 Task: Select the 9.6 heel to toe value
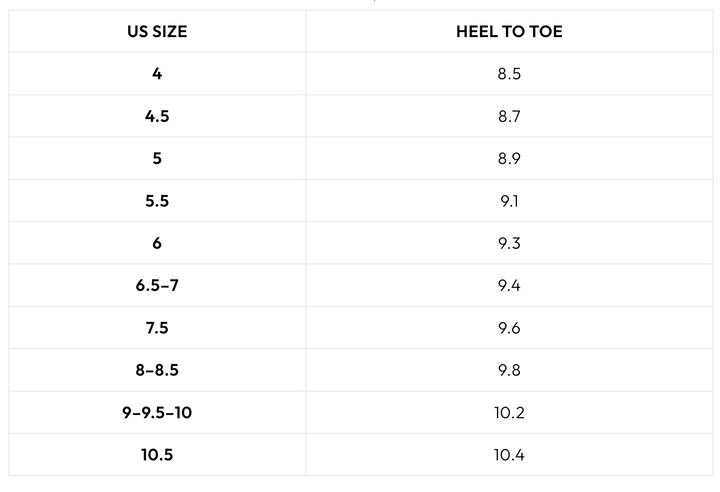[x=509, y=328]
